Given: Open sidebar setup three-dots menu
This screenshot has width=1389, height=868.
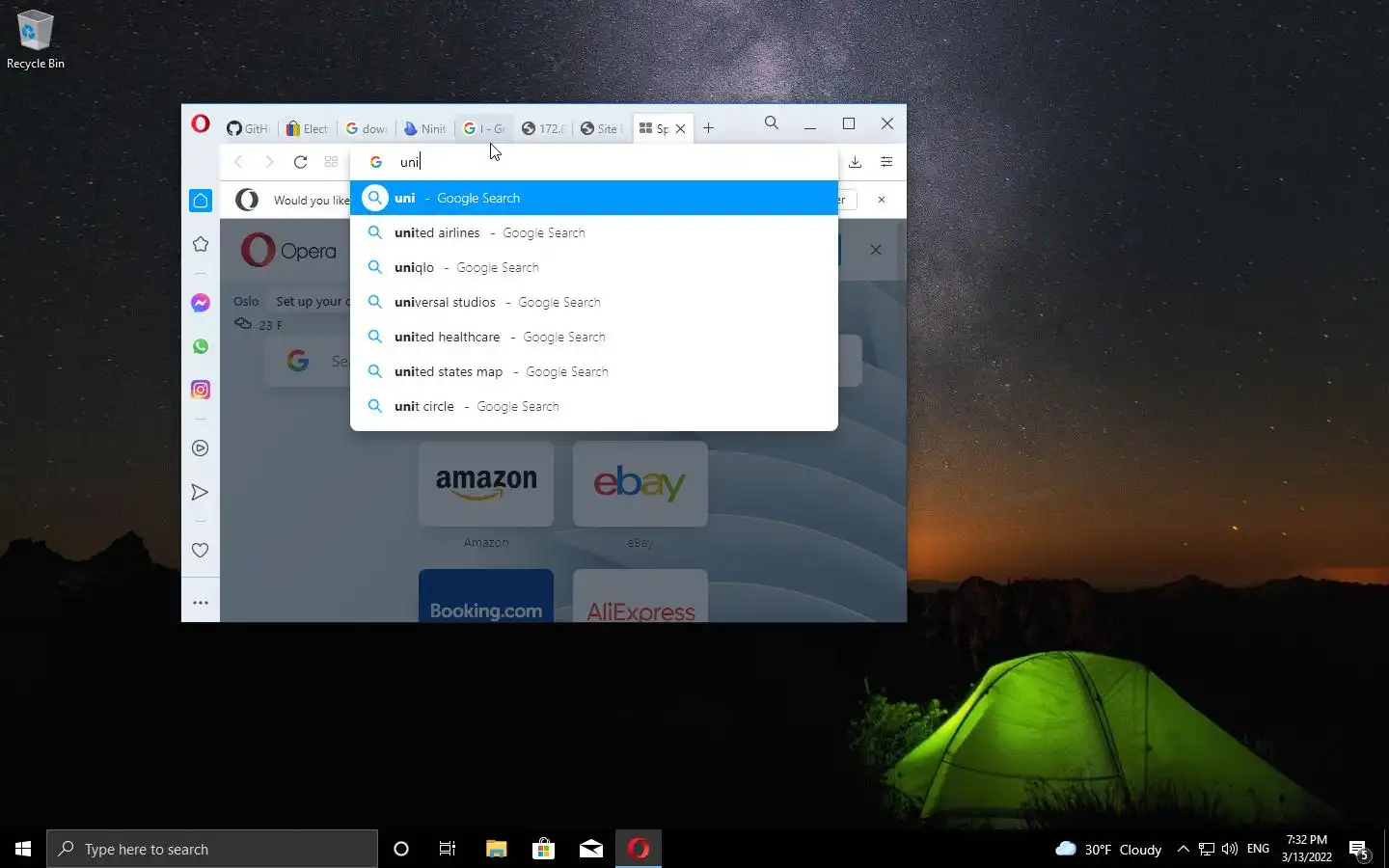Looking at the screenshot, I should [x=201, y=603].
